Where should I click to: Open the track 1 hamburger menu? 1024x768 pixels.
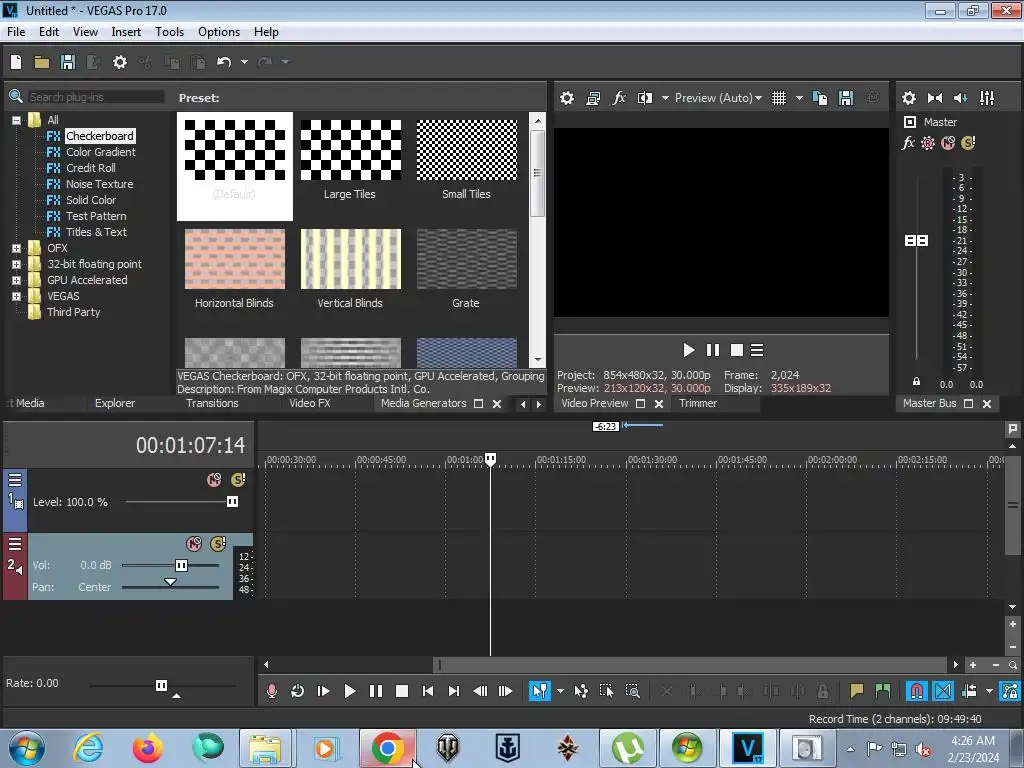[x=14, y=480]
